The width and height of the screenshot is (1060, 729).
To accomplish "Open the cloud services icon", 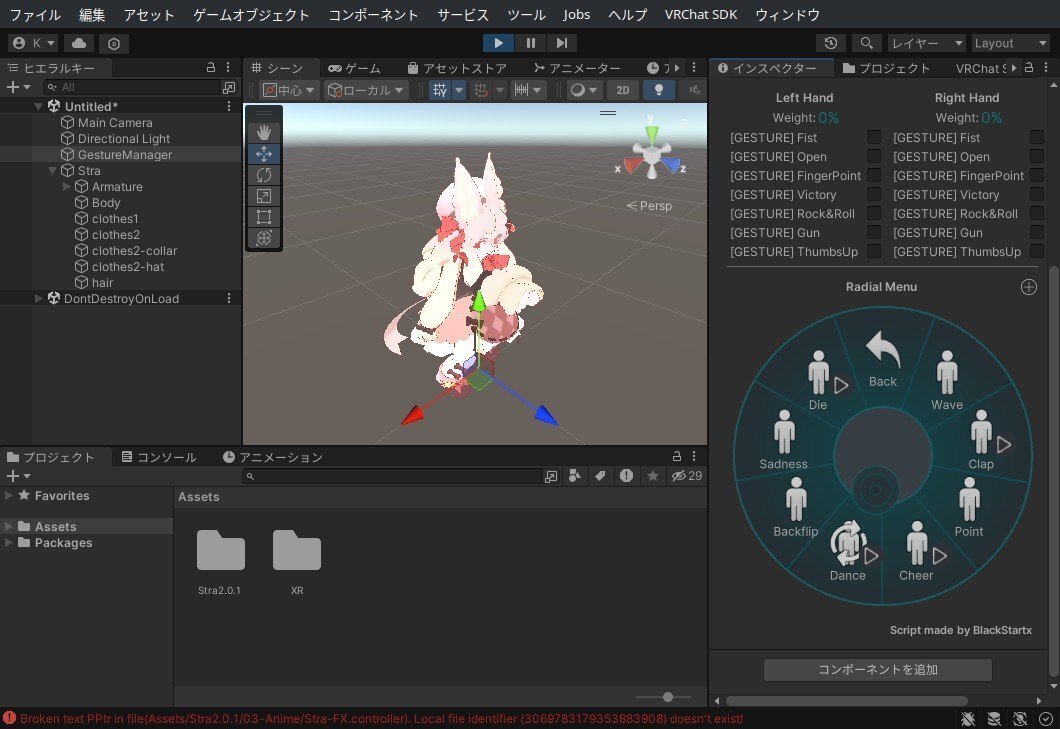I will coord(79,43).
